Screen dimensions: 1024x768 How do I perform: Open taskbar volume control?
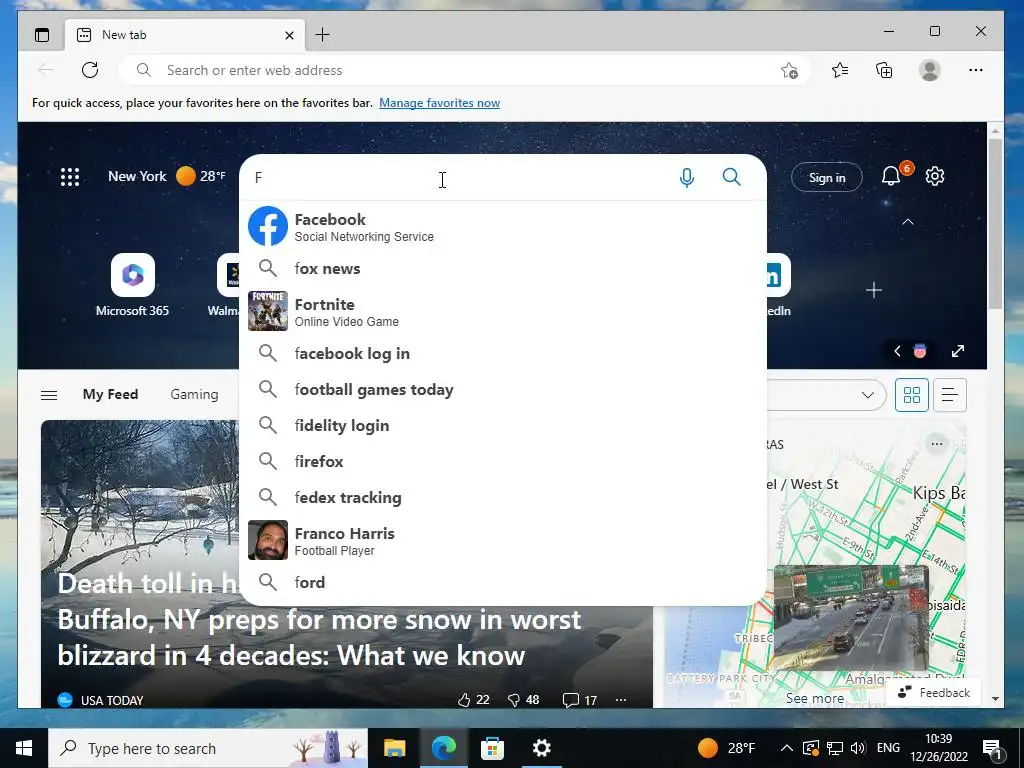point(858,748)
